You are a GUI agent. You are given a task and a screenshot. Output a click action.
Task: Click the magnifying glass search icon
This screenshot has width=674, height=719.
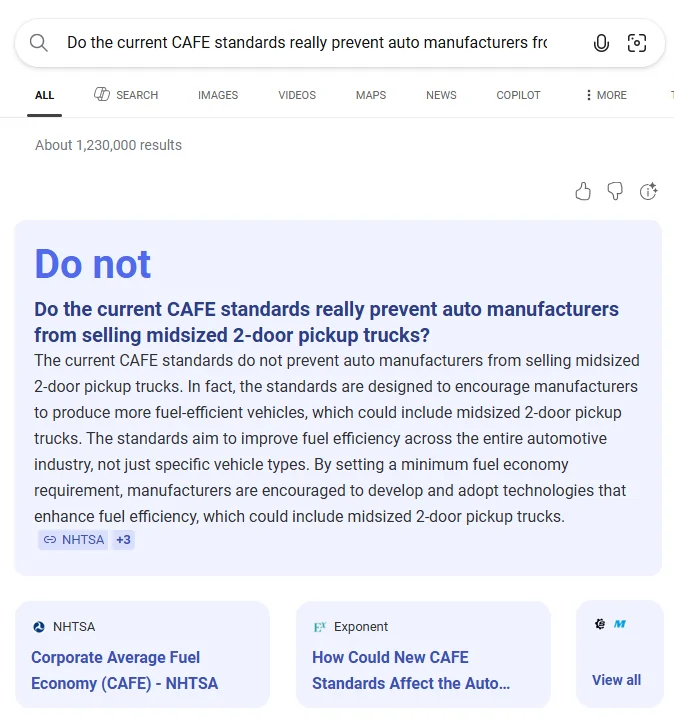click(39, 43)
